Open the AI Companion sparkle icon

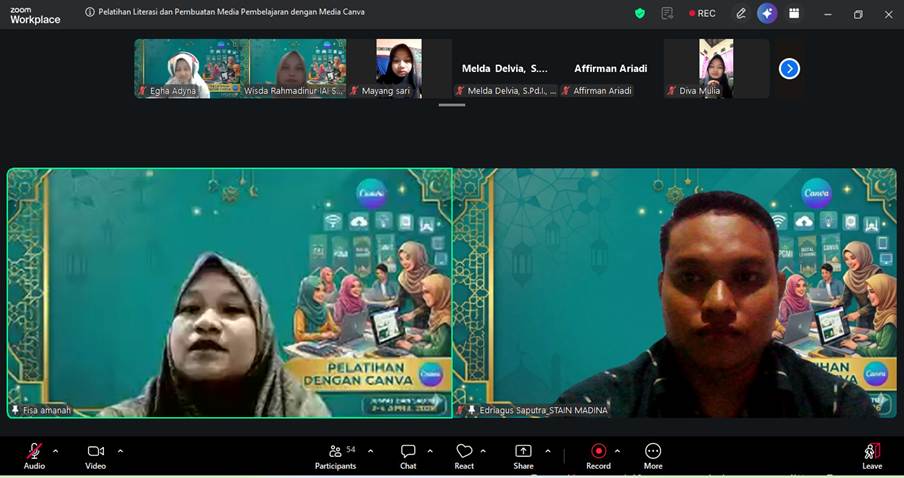click(x=767, y=13)
